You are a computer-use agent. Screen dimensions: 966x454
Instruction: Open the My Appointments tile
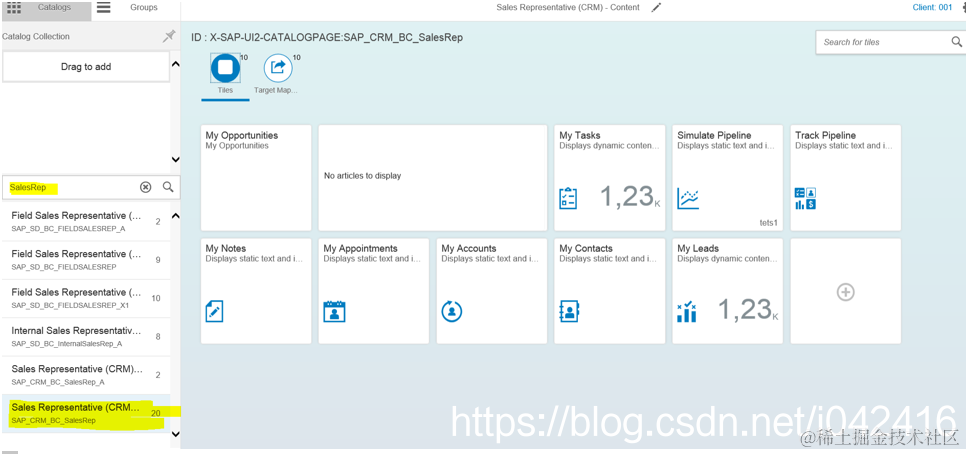tap(374, 291)
